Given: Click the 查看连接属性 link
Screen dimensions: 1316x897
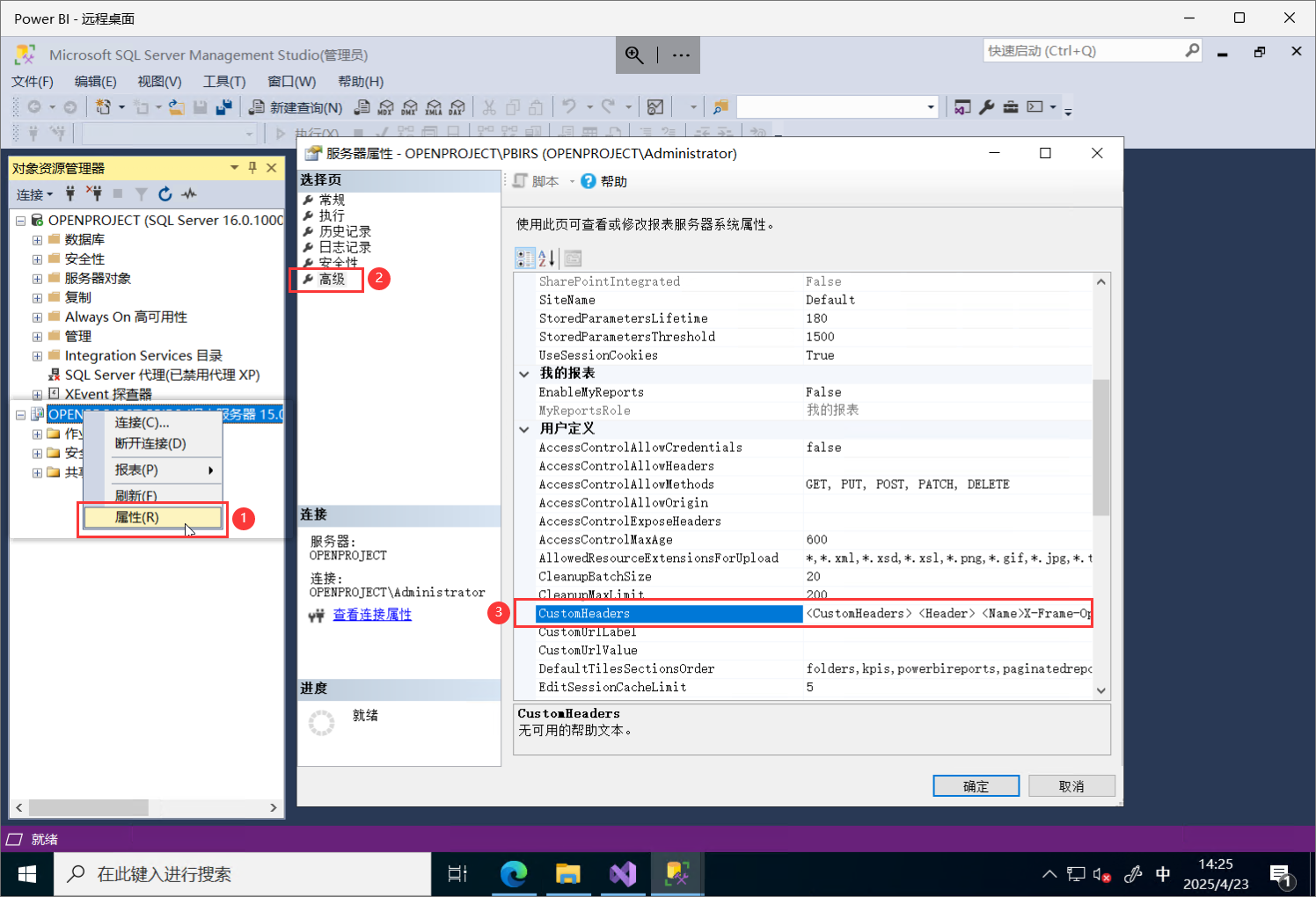Looking at the screenshot, I should (372, 614).
